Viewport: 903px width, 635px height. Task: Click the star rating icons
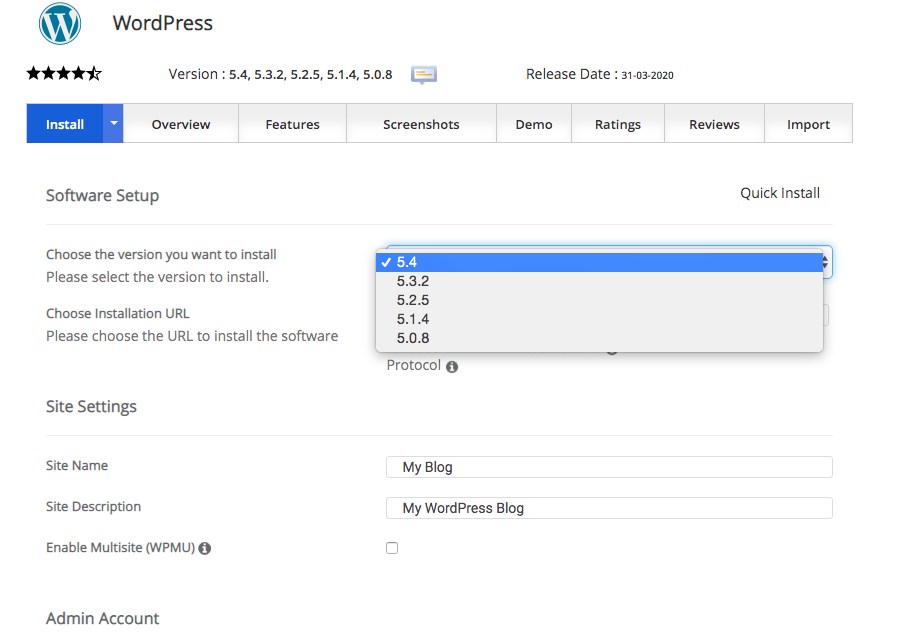pyautogui.click(x=64, y=74)
